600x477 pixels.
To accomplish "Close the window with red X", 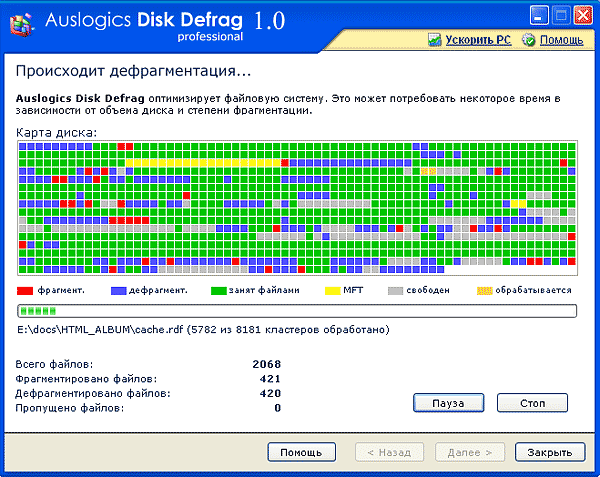I will coord(583,16).
